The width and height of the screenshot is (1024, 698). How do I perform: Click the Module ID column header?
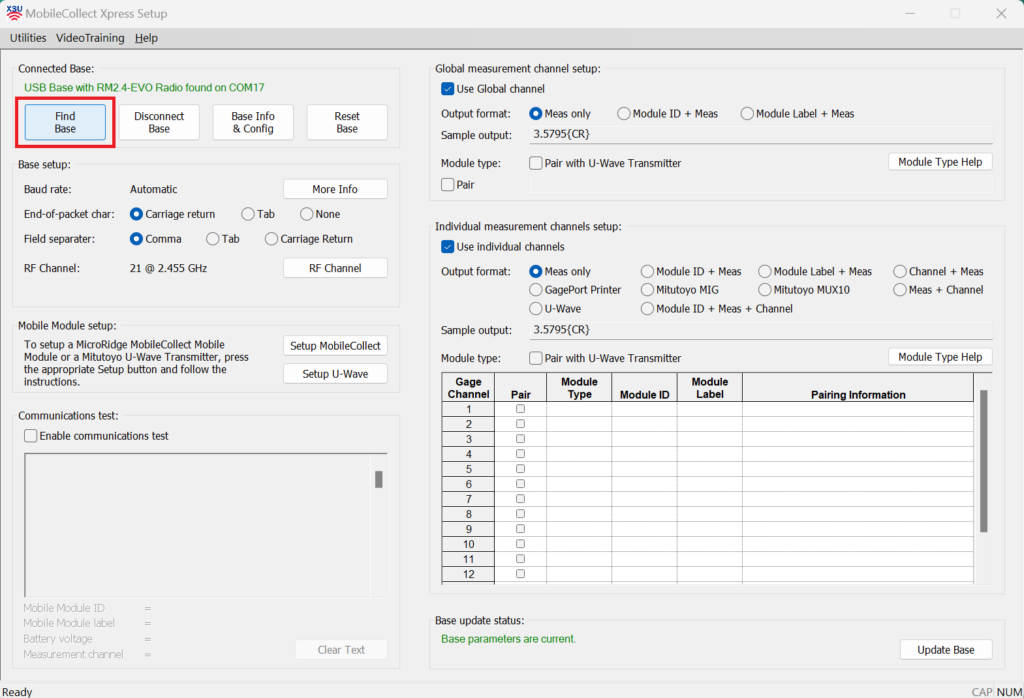[x=645, y=388]
